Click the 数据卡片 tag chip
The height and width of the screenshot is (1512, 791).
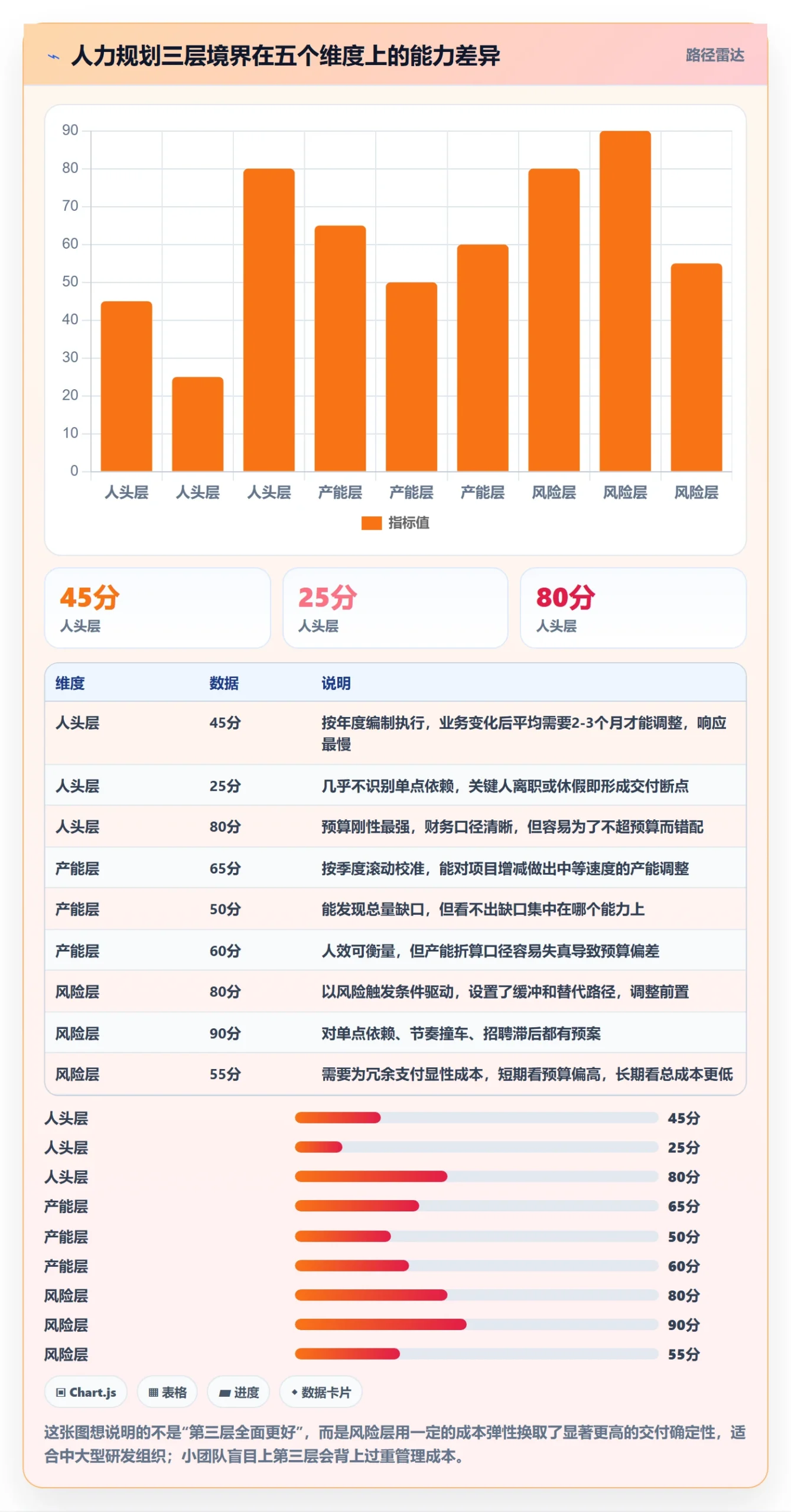pos(321,1392)
